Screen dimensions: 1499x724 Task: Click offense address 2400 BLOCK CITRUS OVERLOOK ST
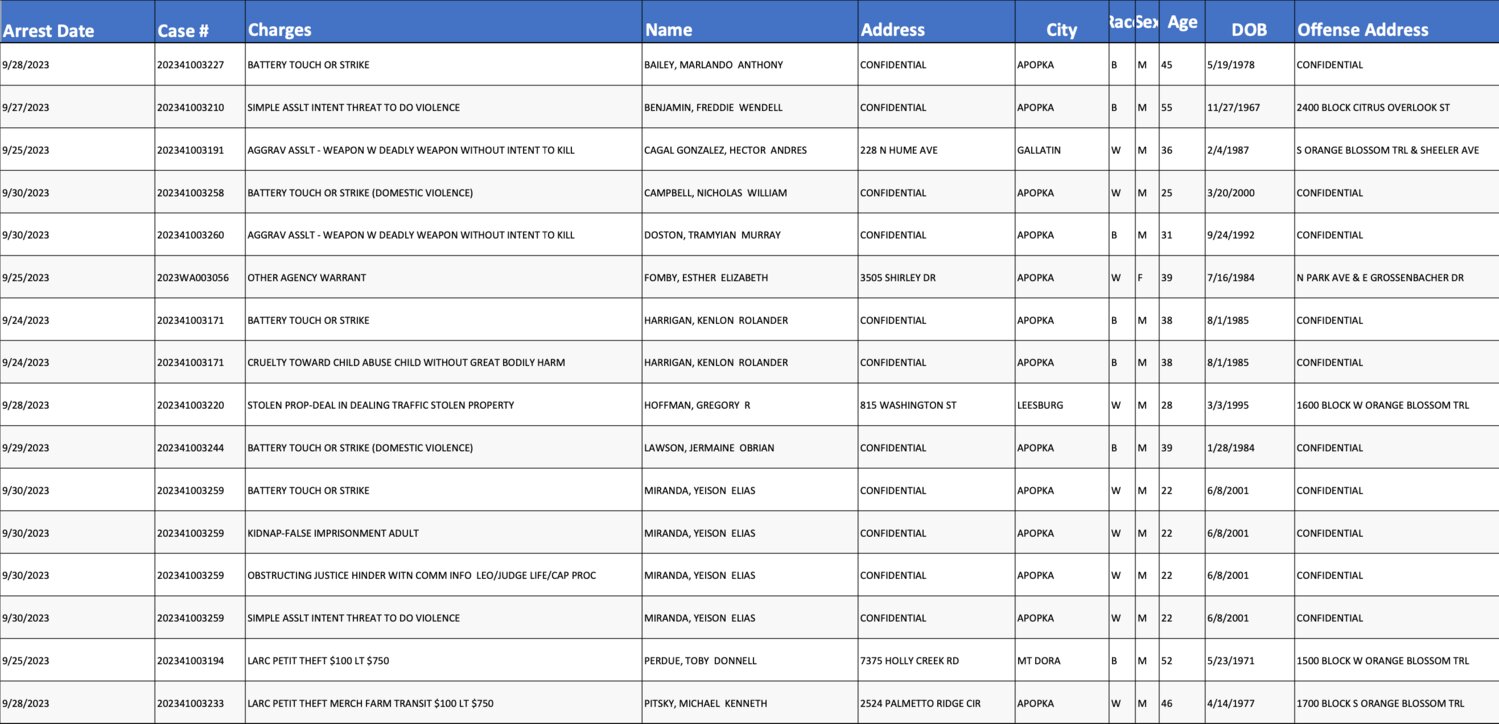click(x=1373, y=108)
